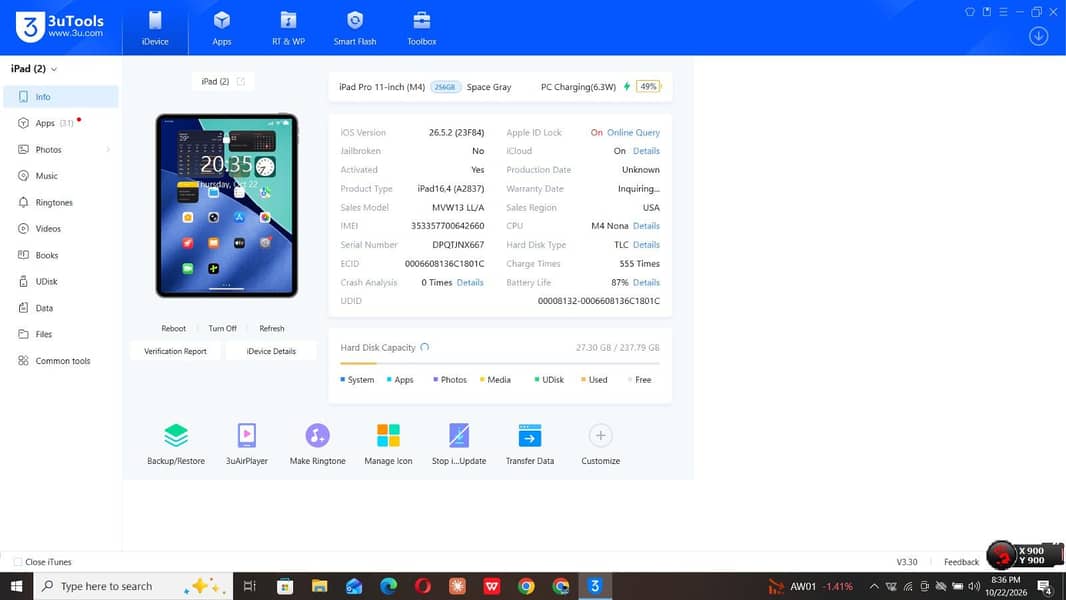This screenshot has width=1066, height=600.
Task: Click the 49% battery indicator
Action: [649, 86]
